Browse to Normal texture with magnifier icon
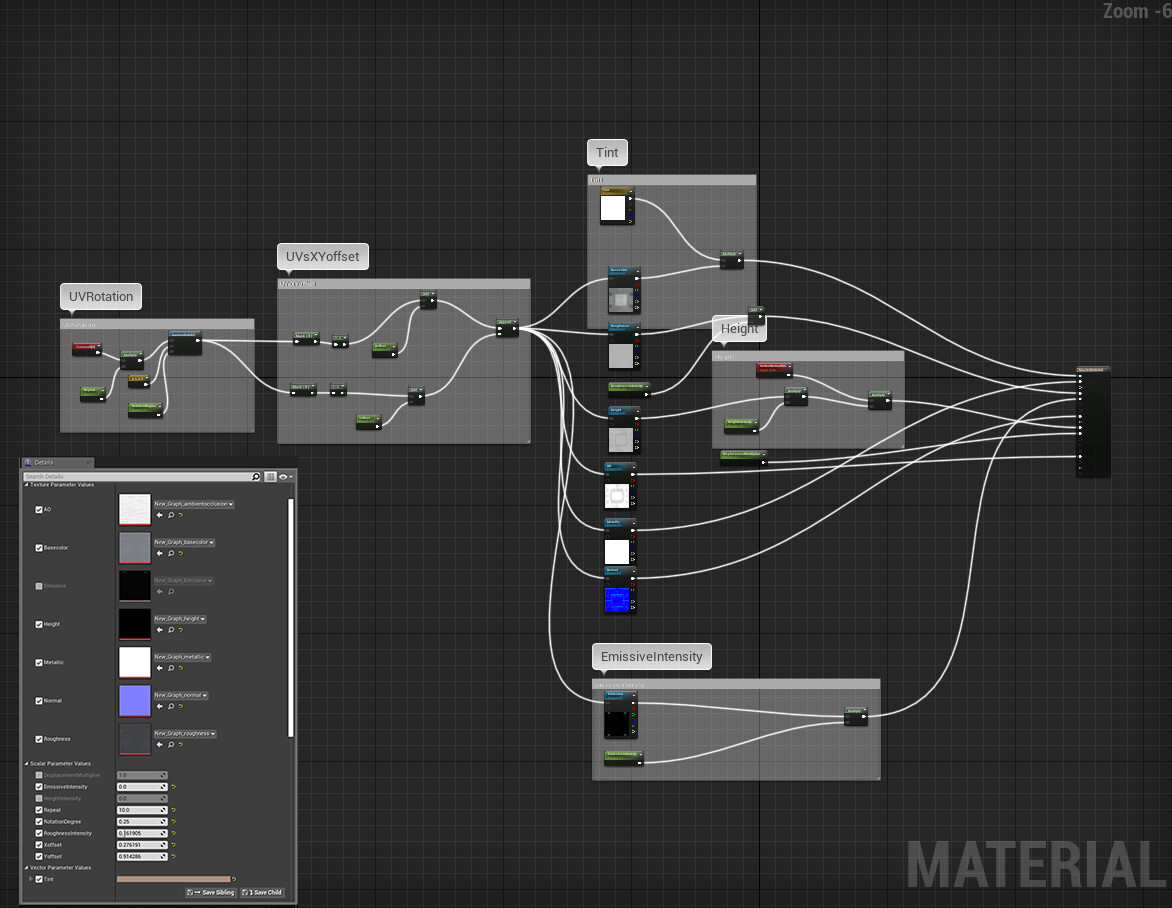1172x908 pixels. tap(170, 705)
